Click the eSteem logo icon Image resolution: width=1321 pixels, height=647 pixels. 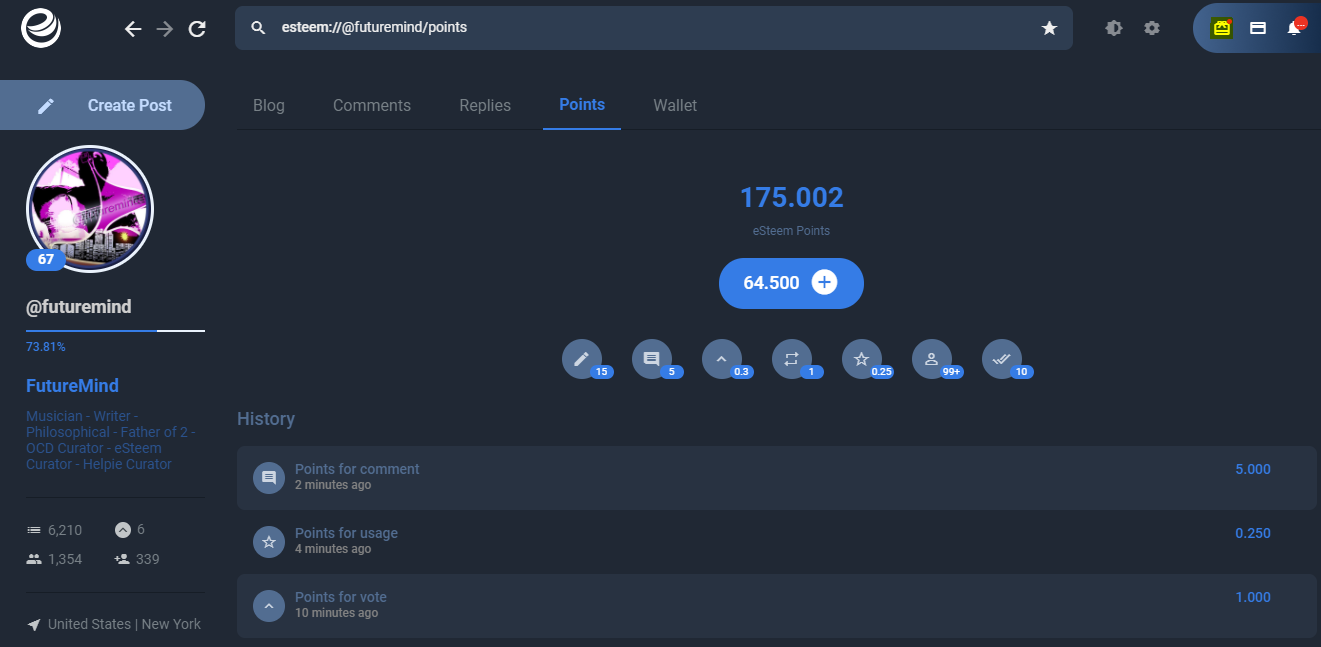(x=41, y=28)
